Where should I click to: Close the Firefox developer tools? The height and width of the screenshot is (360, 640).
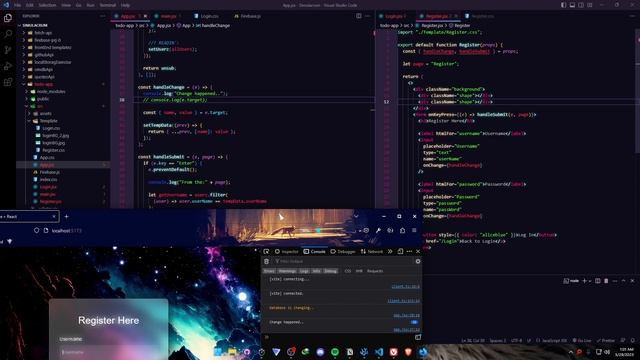418,251
